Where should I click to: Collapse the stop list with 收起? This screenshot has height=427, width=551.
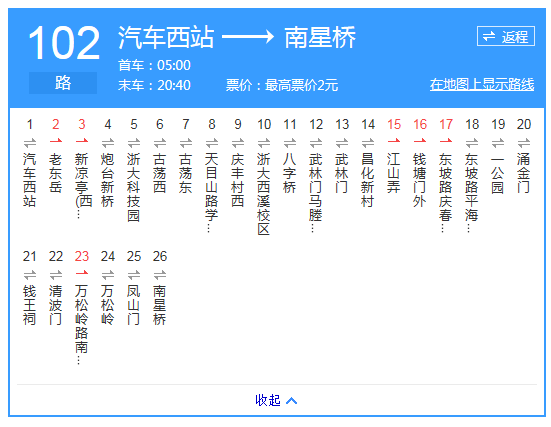[276, 400]
